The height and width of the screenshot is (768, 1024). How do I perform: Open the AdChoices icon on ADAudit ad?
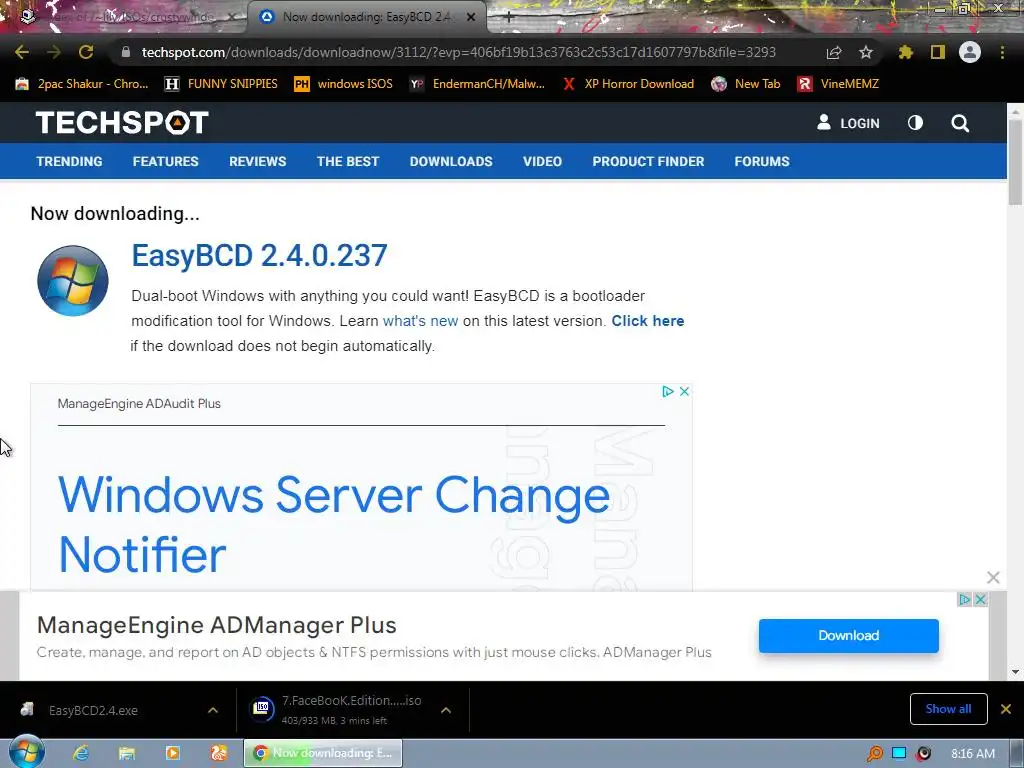[x=667, y=391]
